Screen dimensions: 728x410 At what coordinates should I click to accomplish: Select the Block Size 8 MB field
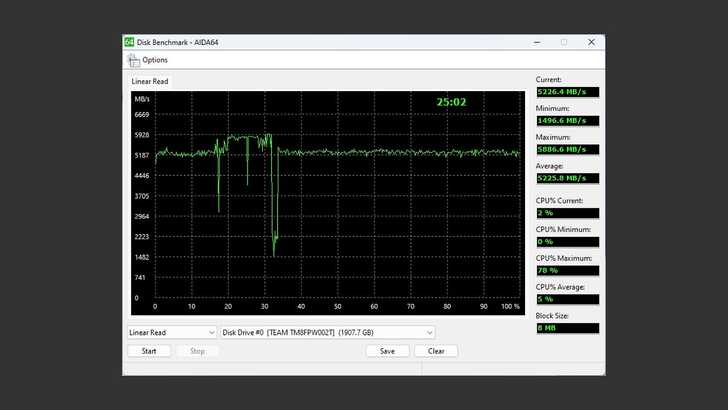coord(567,328)
